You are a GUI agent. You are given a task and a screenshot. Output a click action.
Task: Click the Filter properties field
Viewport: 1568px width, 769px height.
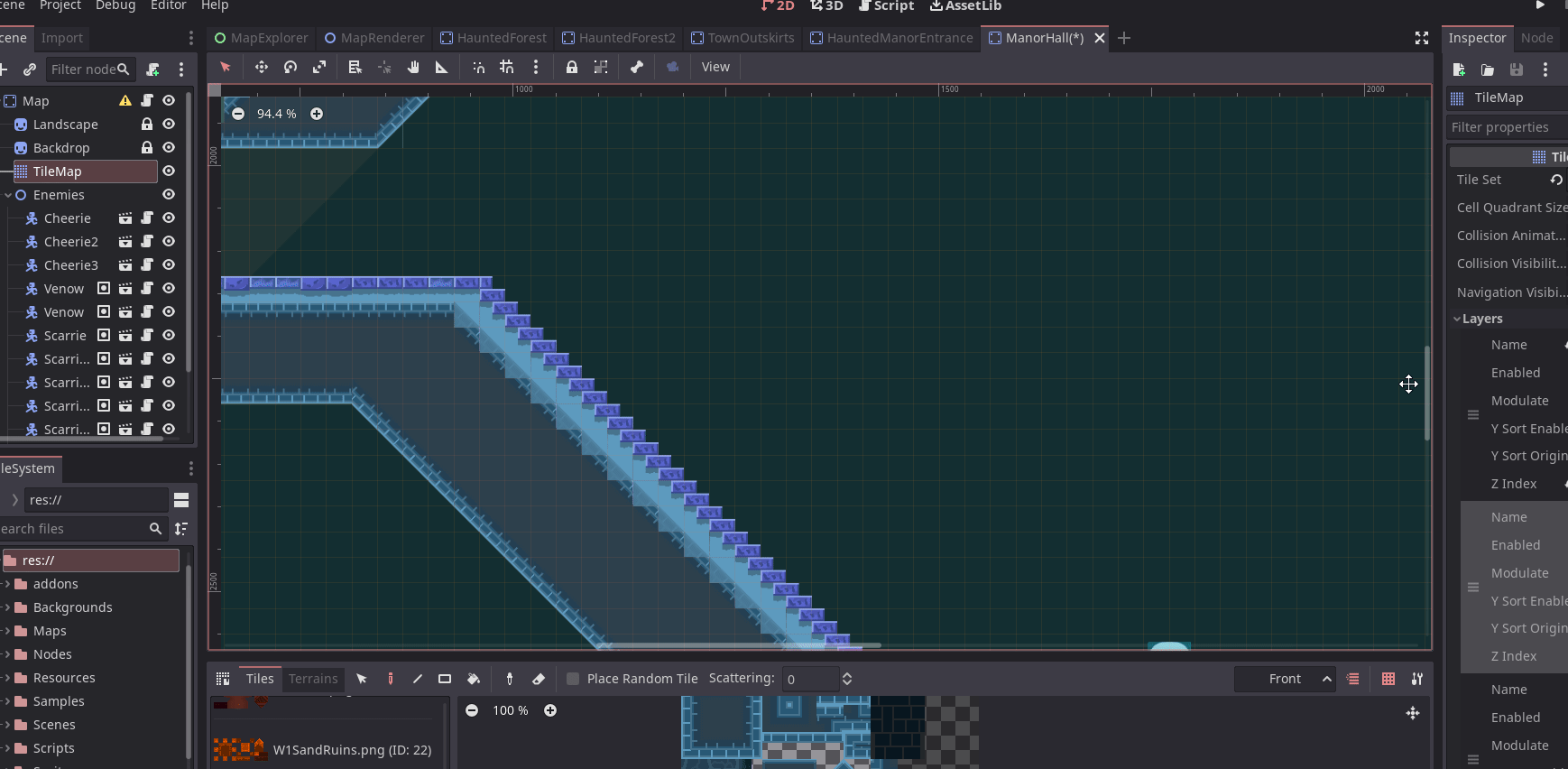[1507, 127]
